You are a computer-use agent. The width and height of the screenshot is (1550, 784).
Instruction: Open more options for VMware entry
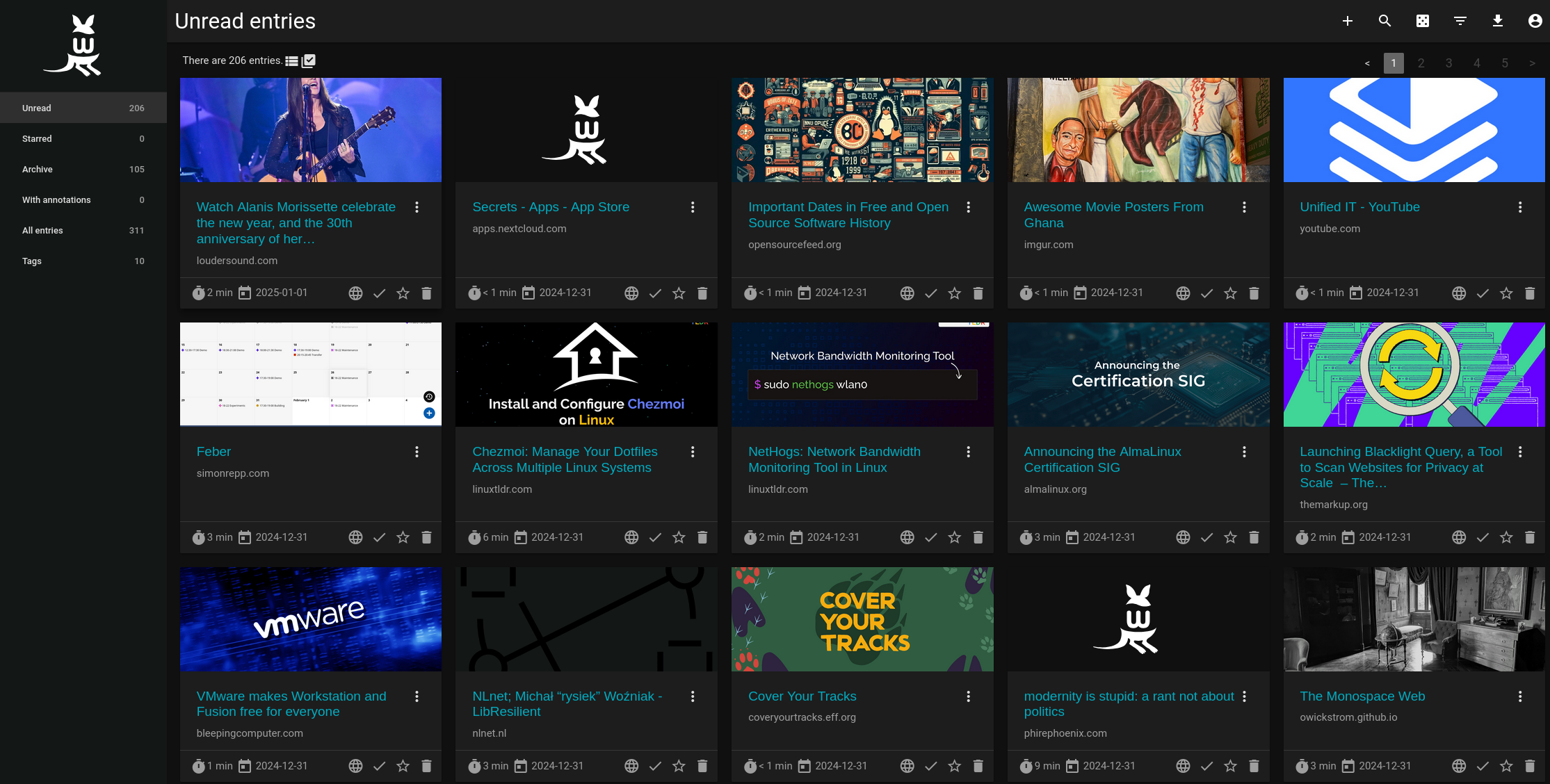tap(417, 696)
